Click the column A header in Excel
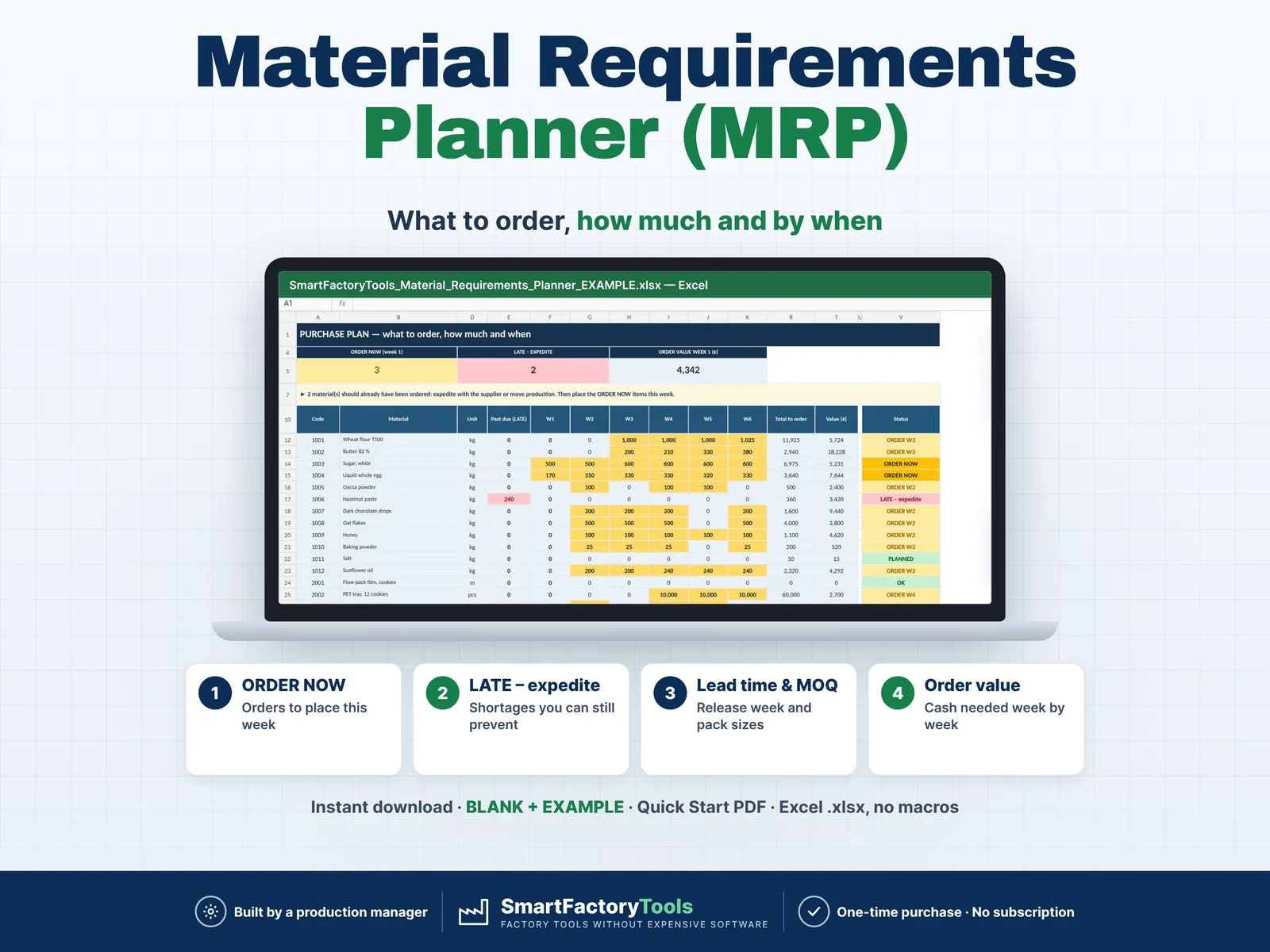The image size is (1270, 952). (x=317, y=317)
